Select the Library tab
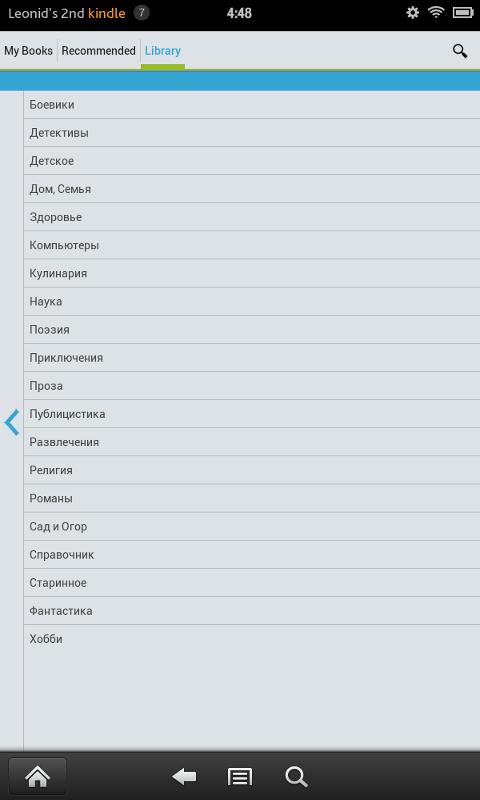 click(x=163, y=51)
